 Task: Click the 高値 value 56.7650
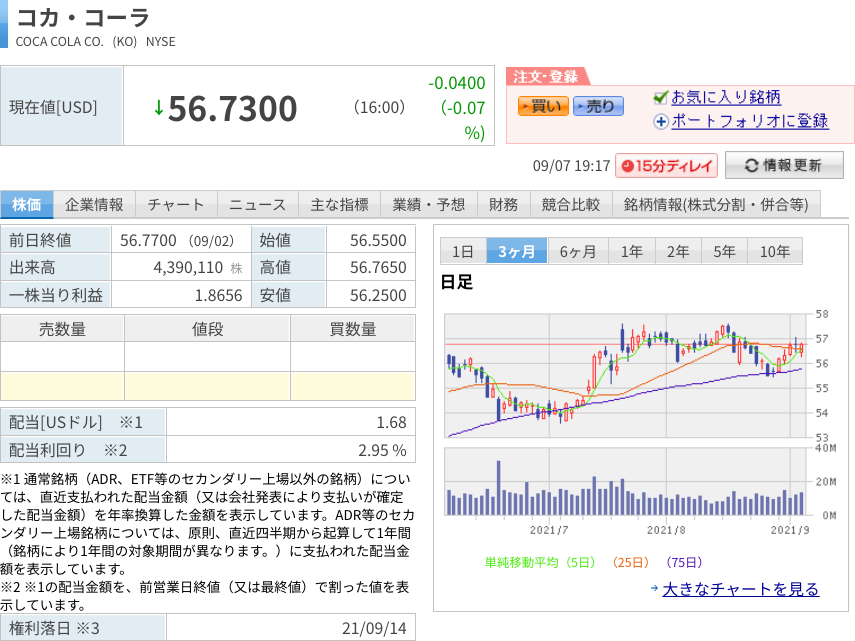click(x=378, y=268)
